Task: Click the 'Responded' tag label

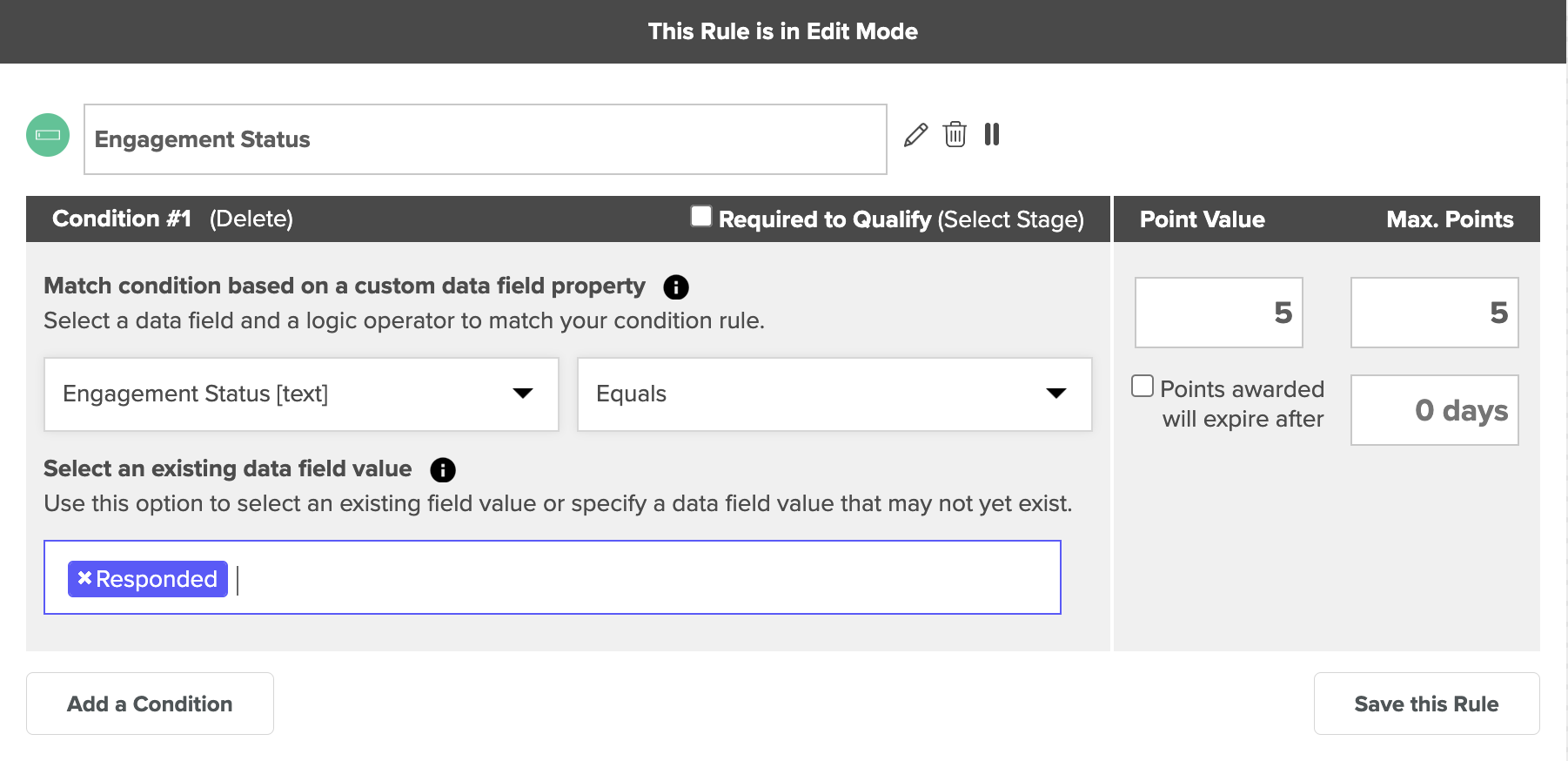Action: point(157,579)
